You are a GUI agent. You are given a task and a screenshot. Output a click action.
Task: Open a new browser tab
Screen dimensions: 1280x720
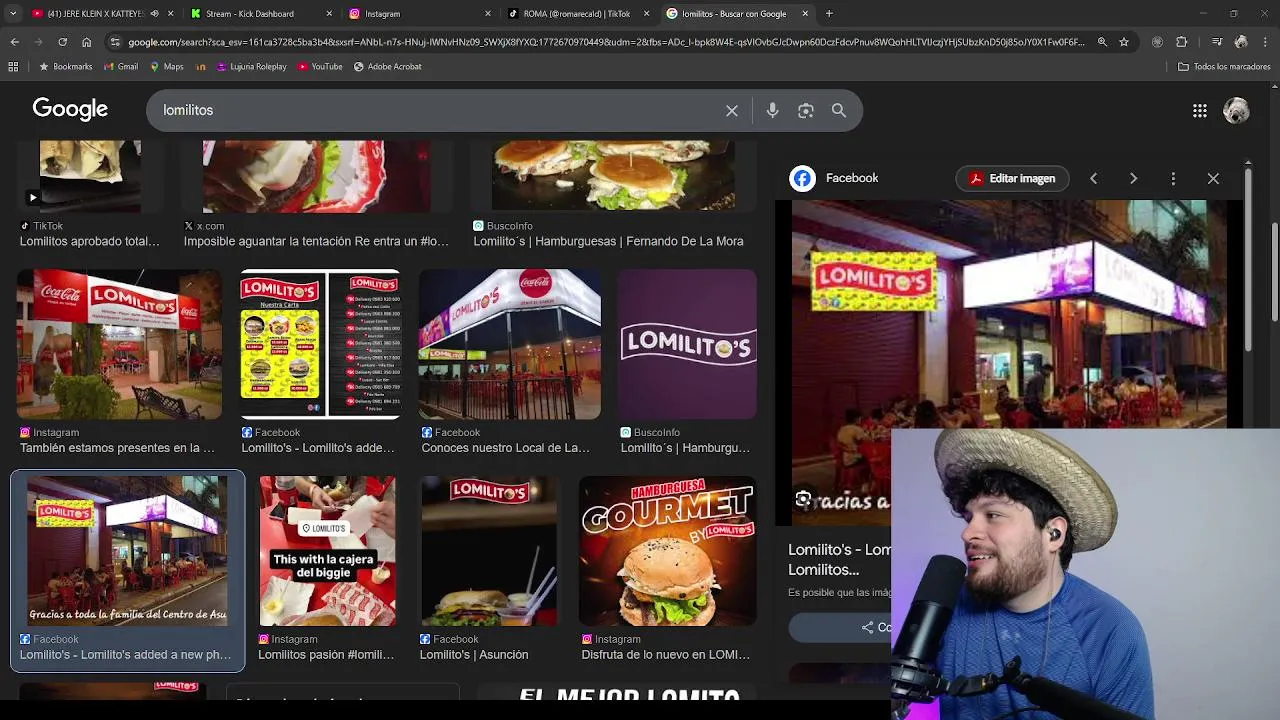[829, 14]
